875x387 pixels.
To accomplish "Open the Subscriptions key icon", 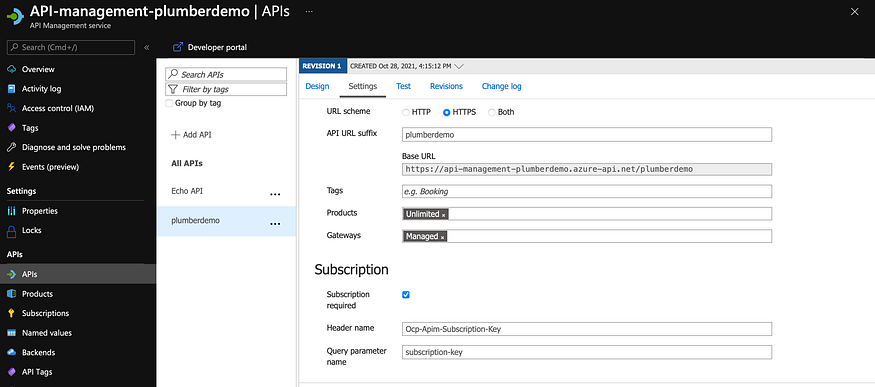I will pyautogui.click(x=11, y=313).
